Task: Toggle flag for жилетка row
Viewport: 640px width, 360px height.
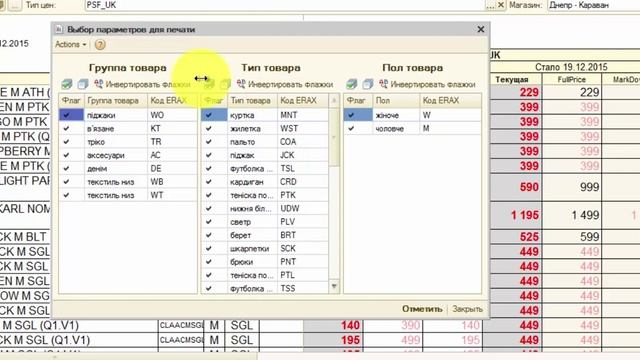Action: point(209,129)
